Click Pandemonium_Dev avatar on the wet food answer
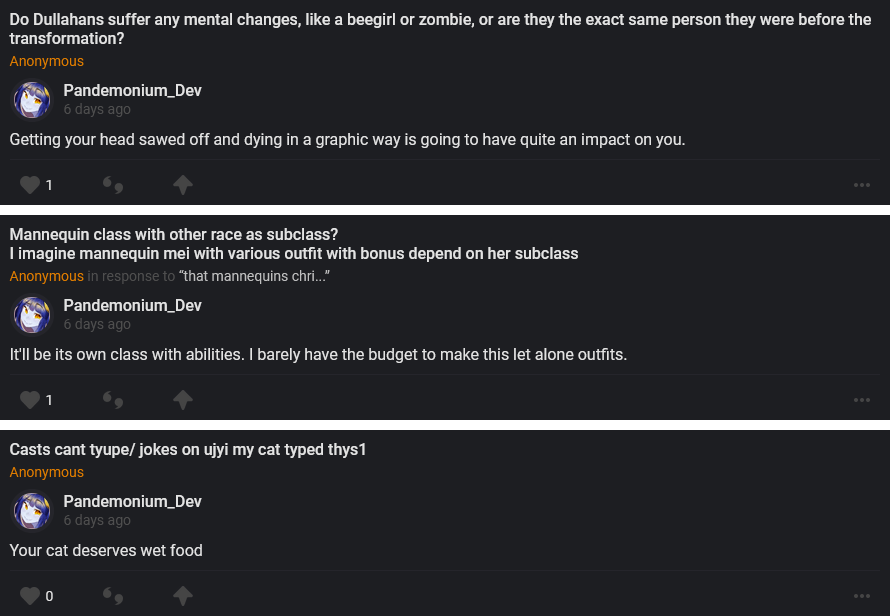The image size is (890, 616). click(32, 511)
